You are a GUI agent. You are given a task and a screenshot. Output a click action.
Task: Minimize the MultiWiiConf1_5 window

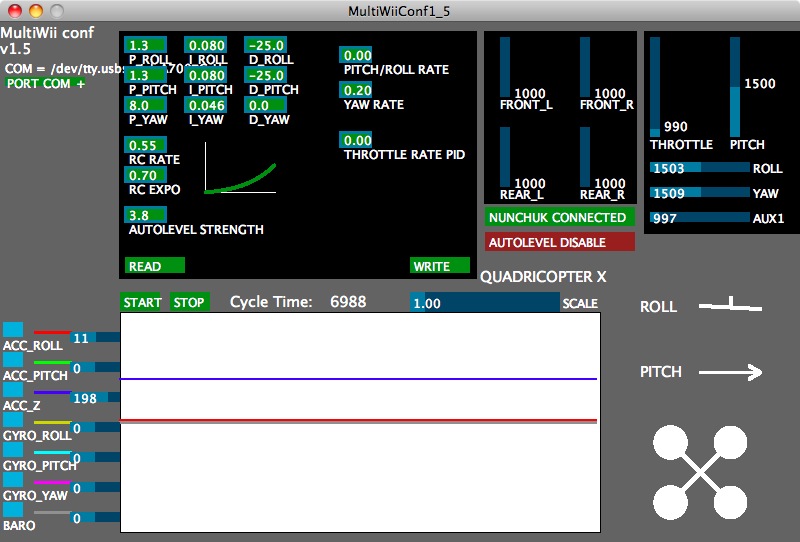click(x=36, y=11)
